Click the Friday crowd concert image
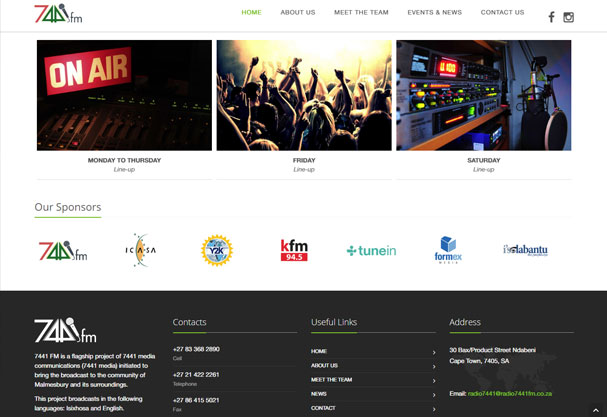 [304, 95]
